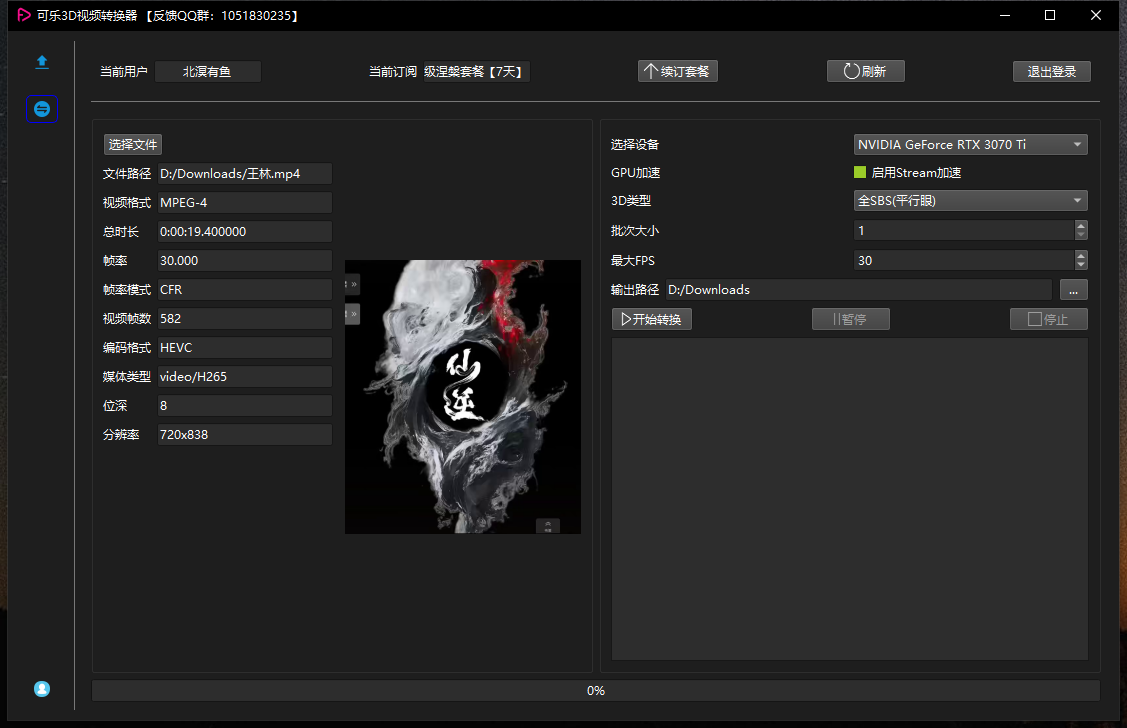Click into the 最大FPS value field
The image size is (1127, 728).
coord(964,261)
